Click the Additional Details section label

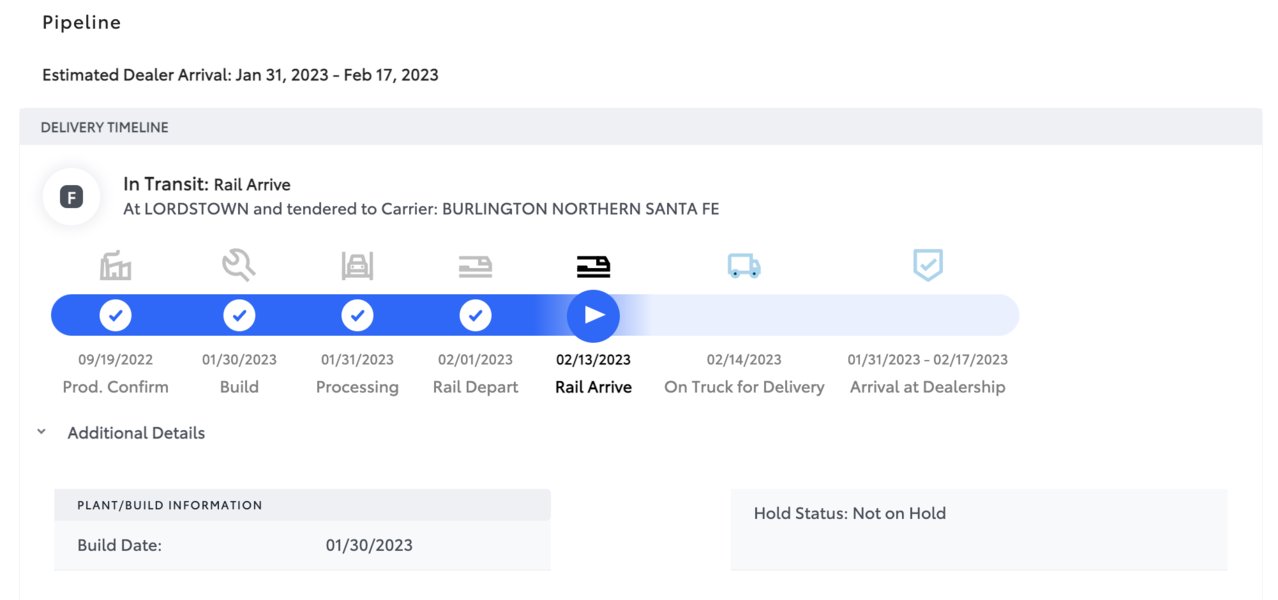coord(136,433)
